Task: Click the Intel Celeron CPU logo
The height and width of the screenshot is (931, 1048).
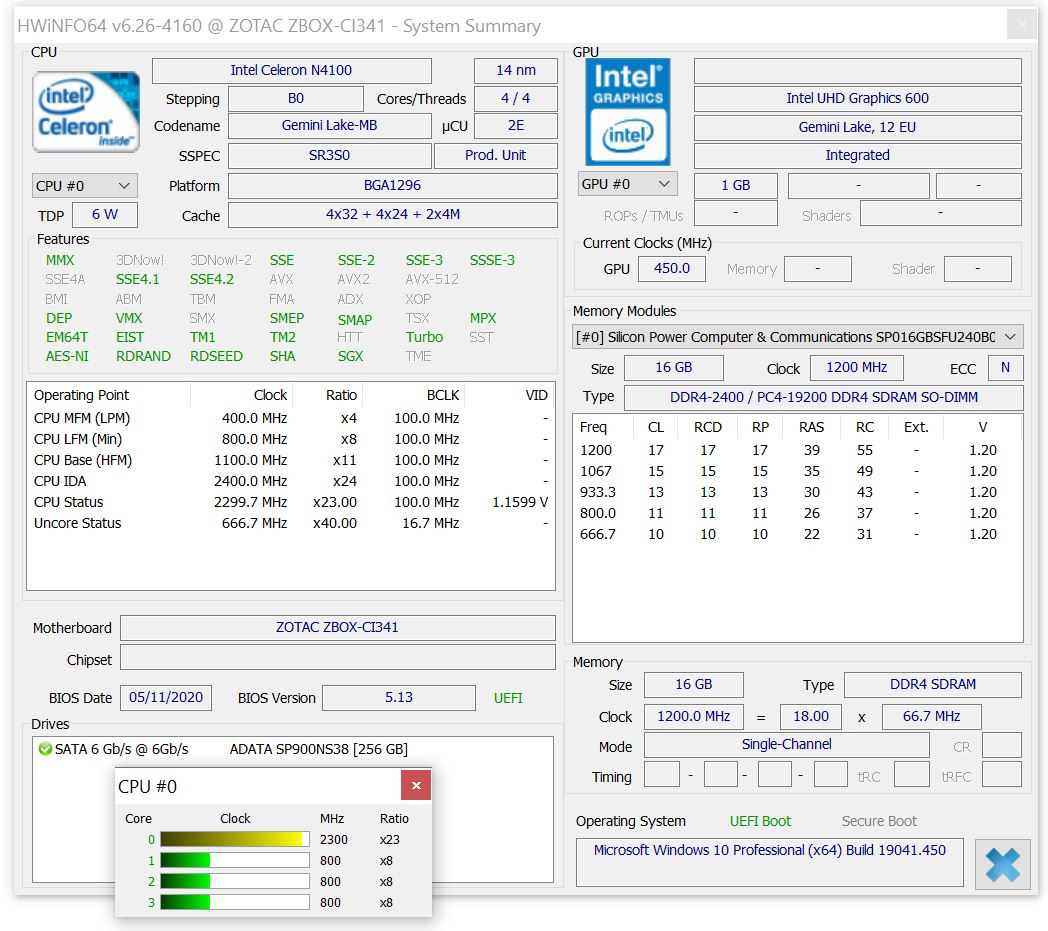Action: click(x=86, y=112)
